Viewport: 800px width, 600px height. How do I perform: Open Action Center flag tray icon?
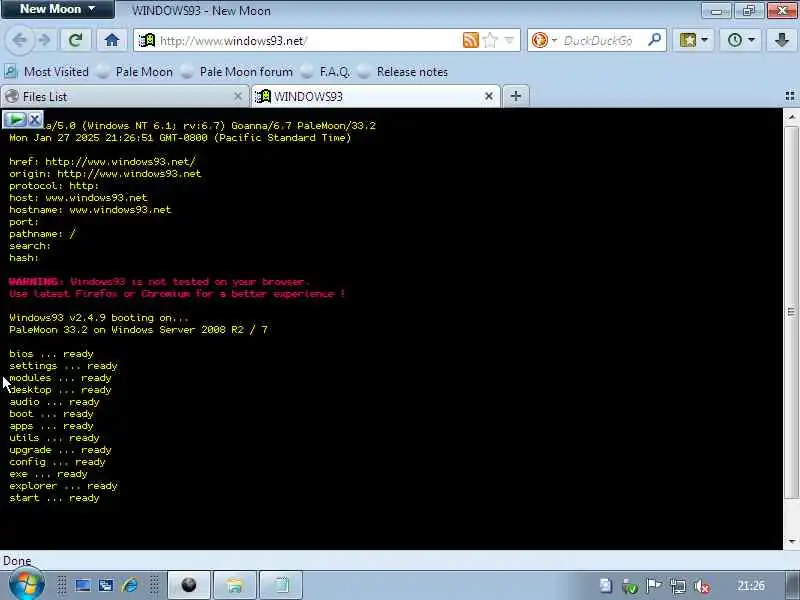pos(654,586)
